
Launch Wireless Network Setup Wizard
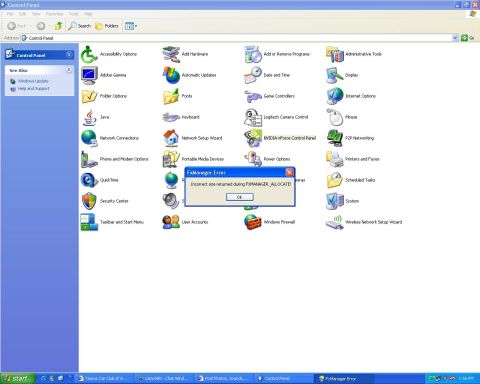pos(364,222)
